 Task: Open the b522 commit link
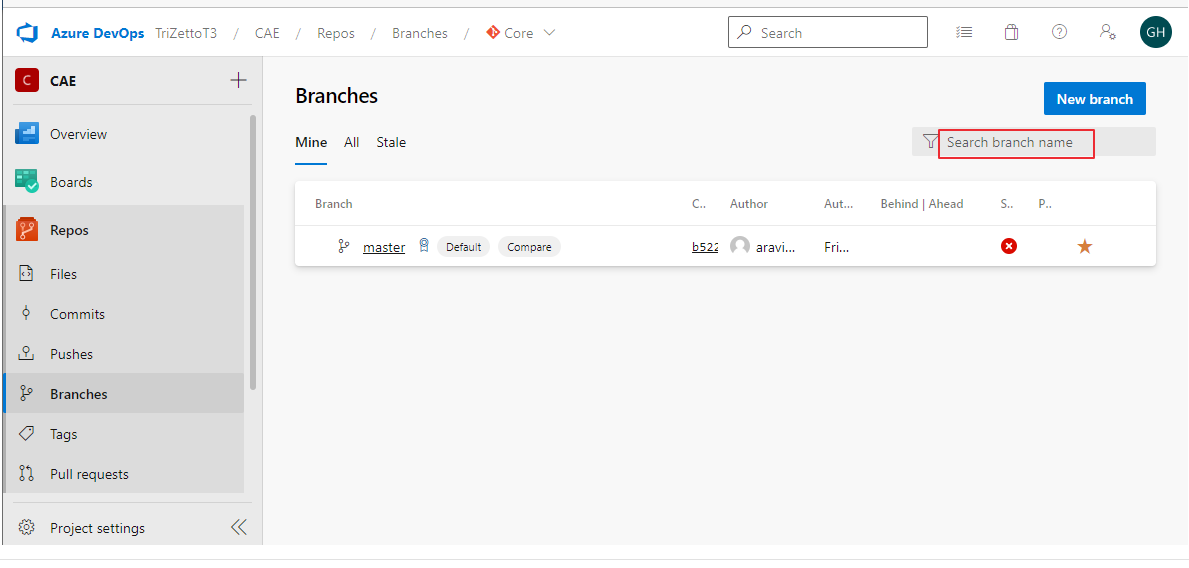(x=704, y=246)
